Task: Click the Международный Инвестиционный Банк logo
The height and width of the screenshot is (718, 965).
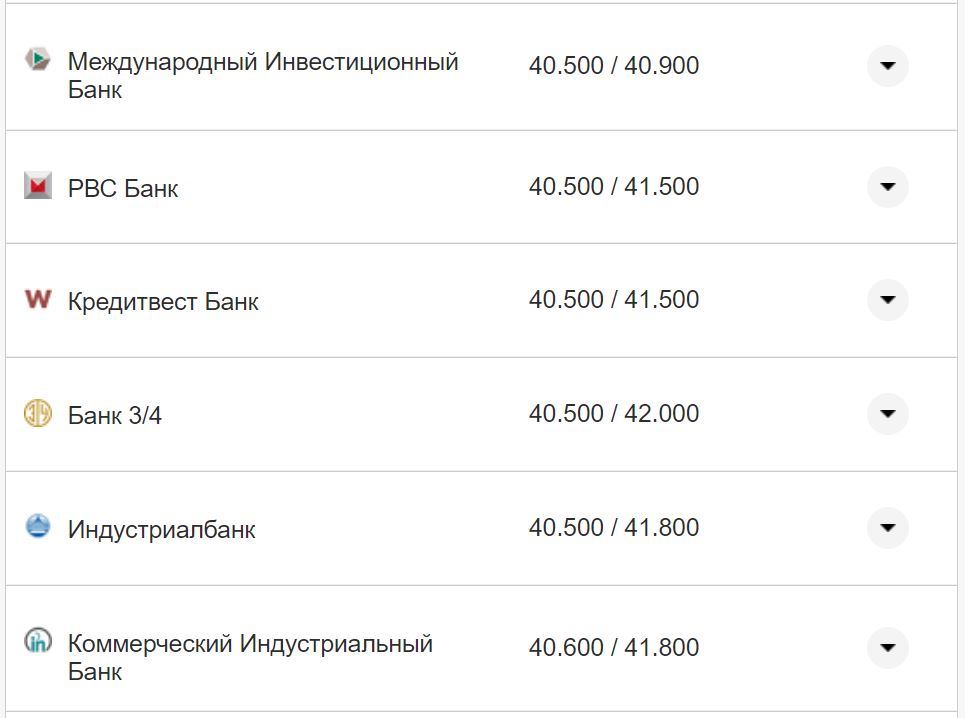Action: pyautogui.click(x=38, y=60)
